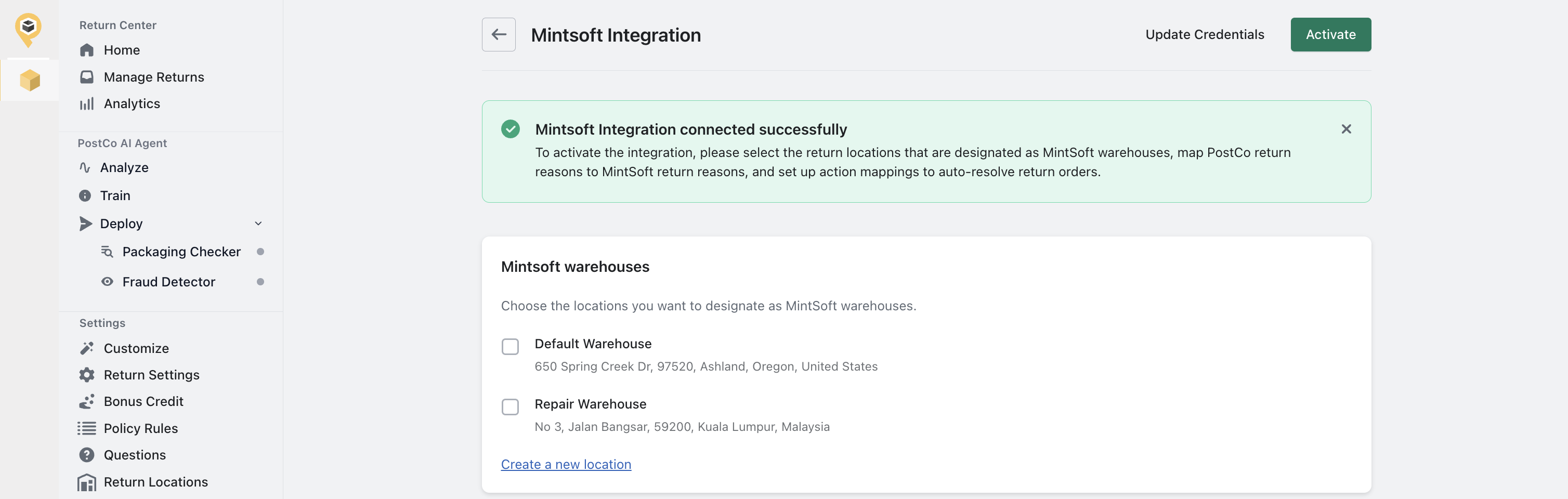Open the Packaging Checker item

tap(181, 252)
